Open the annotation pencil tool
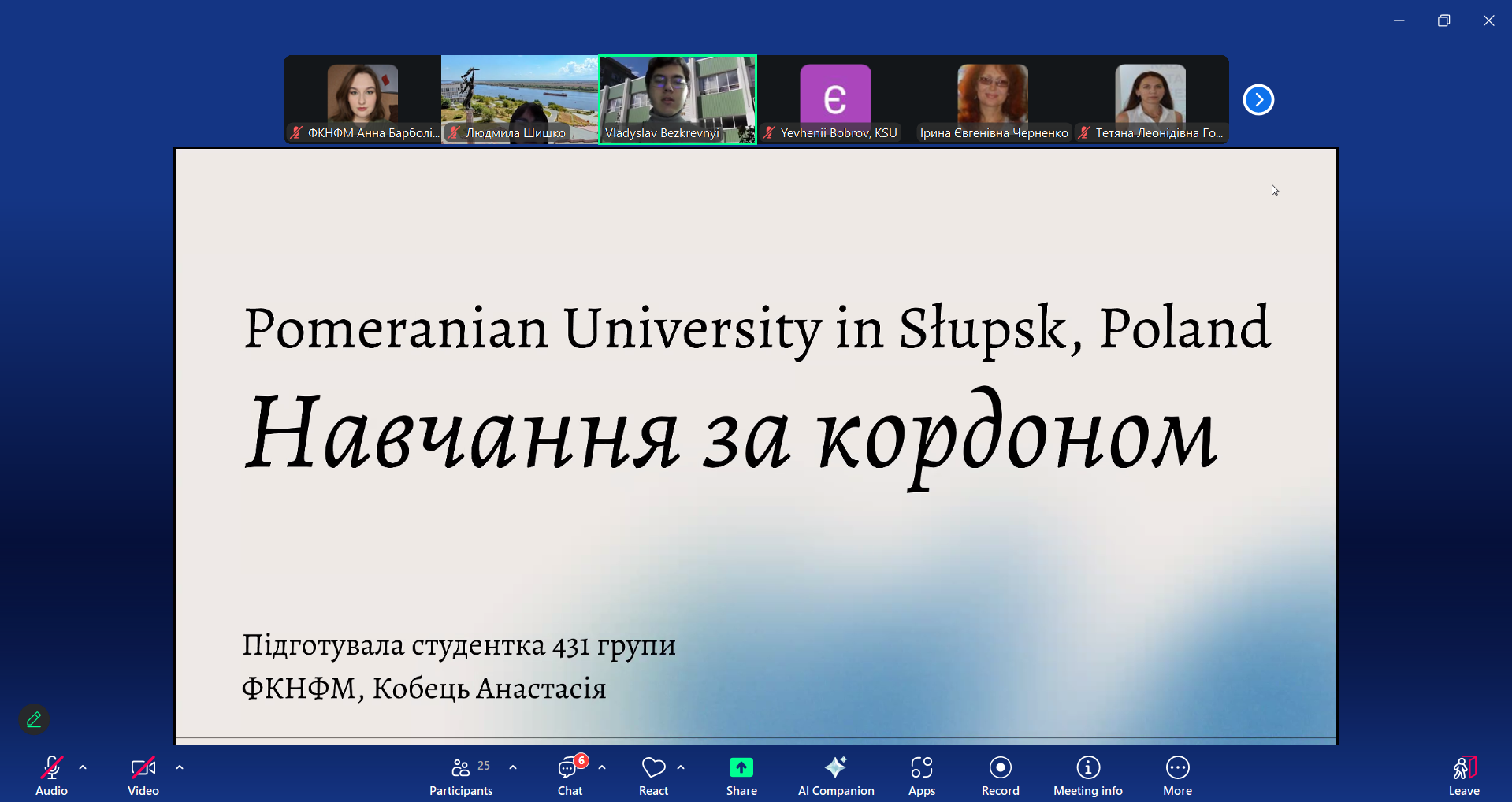1512x802 pixels. click(33, 718)
